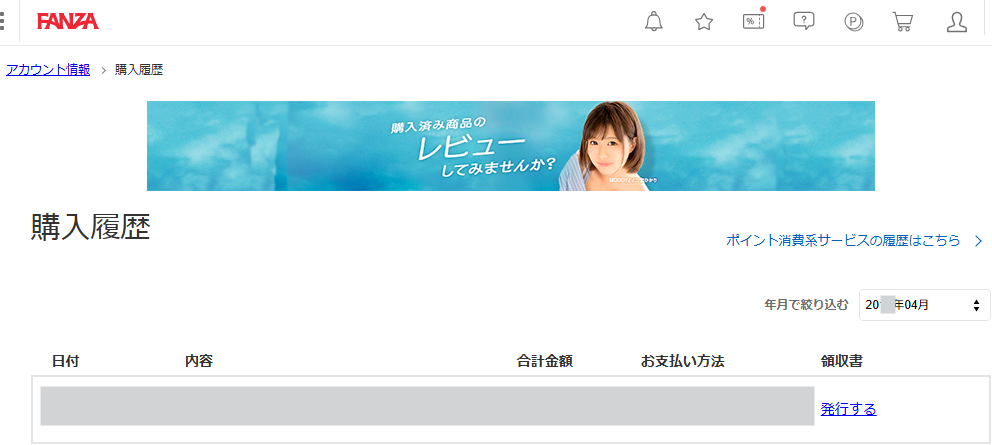
Task: Click the お支払い方法 column header
Action: pyautogui.click(x=682, y=361)
